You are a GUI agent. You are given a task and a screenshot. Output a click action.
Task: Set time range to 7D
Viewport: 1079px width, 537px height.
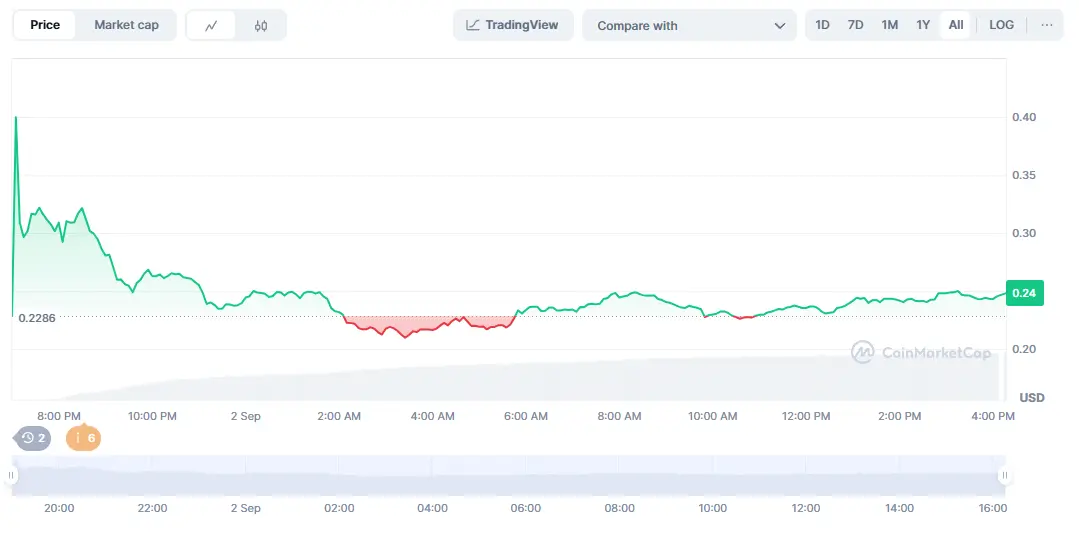pos(855,25)
